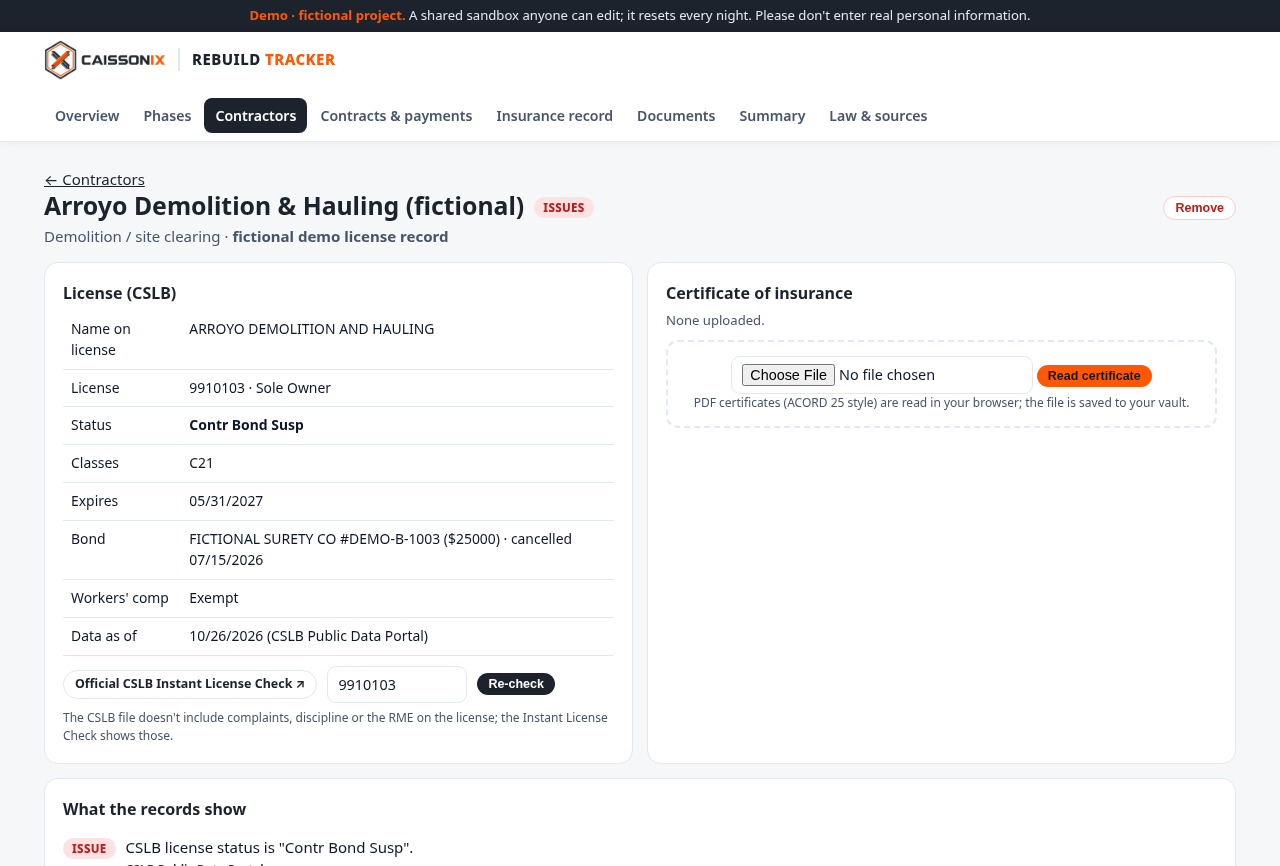Click the Choose File button
The width and height of the screenshot is (1280, 866).
[x=788, y=375]
